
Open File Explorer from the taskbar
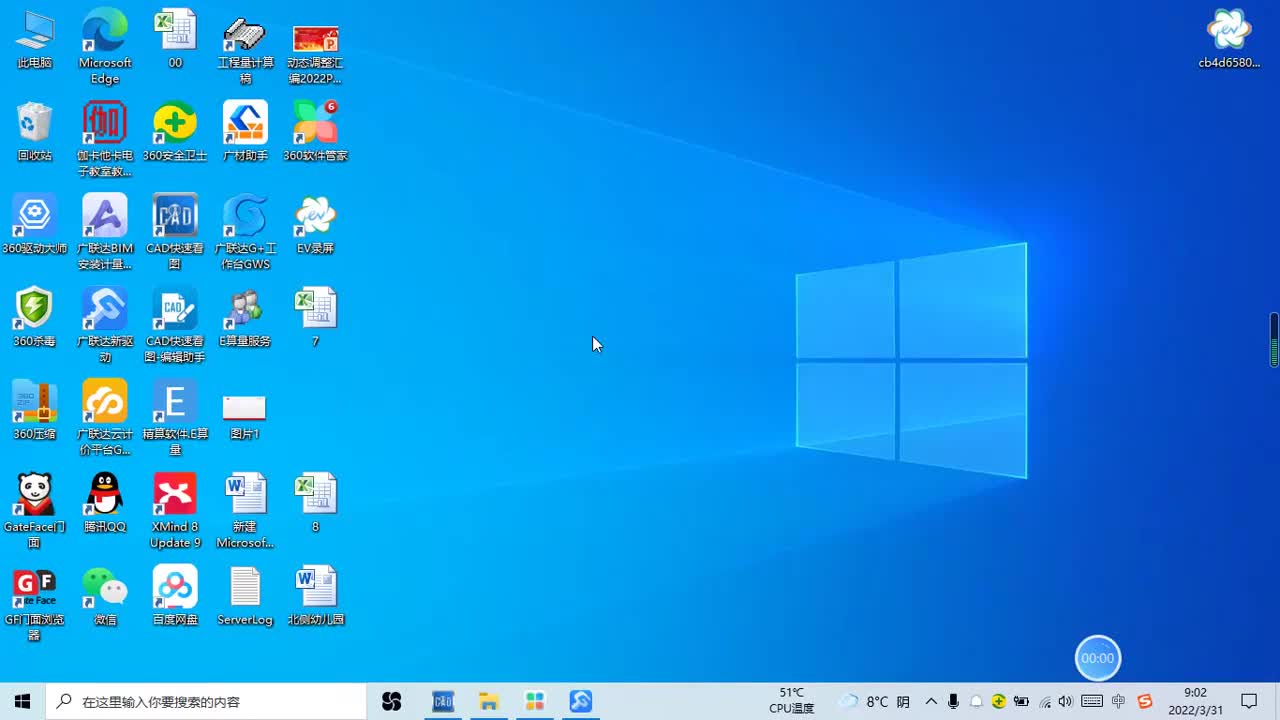click(489, 701)
